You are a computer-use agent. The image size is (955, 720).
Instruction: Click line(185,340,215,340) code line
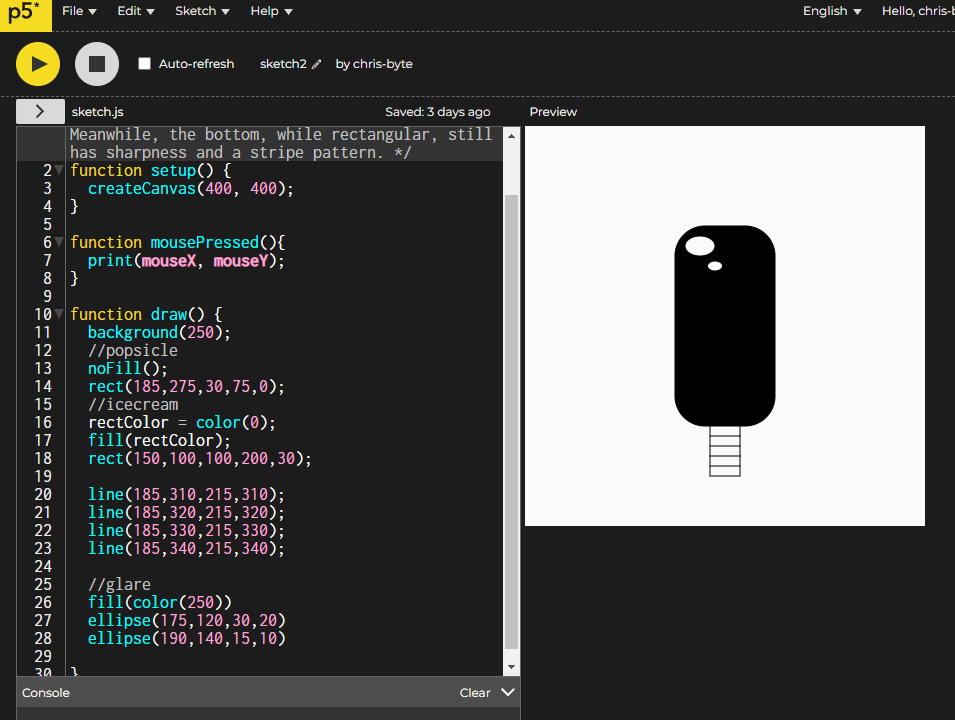point(186,548)
